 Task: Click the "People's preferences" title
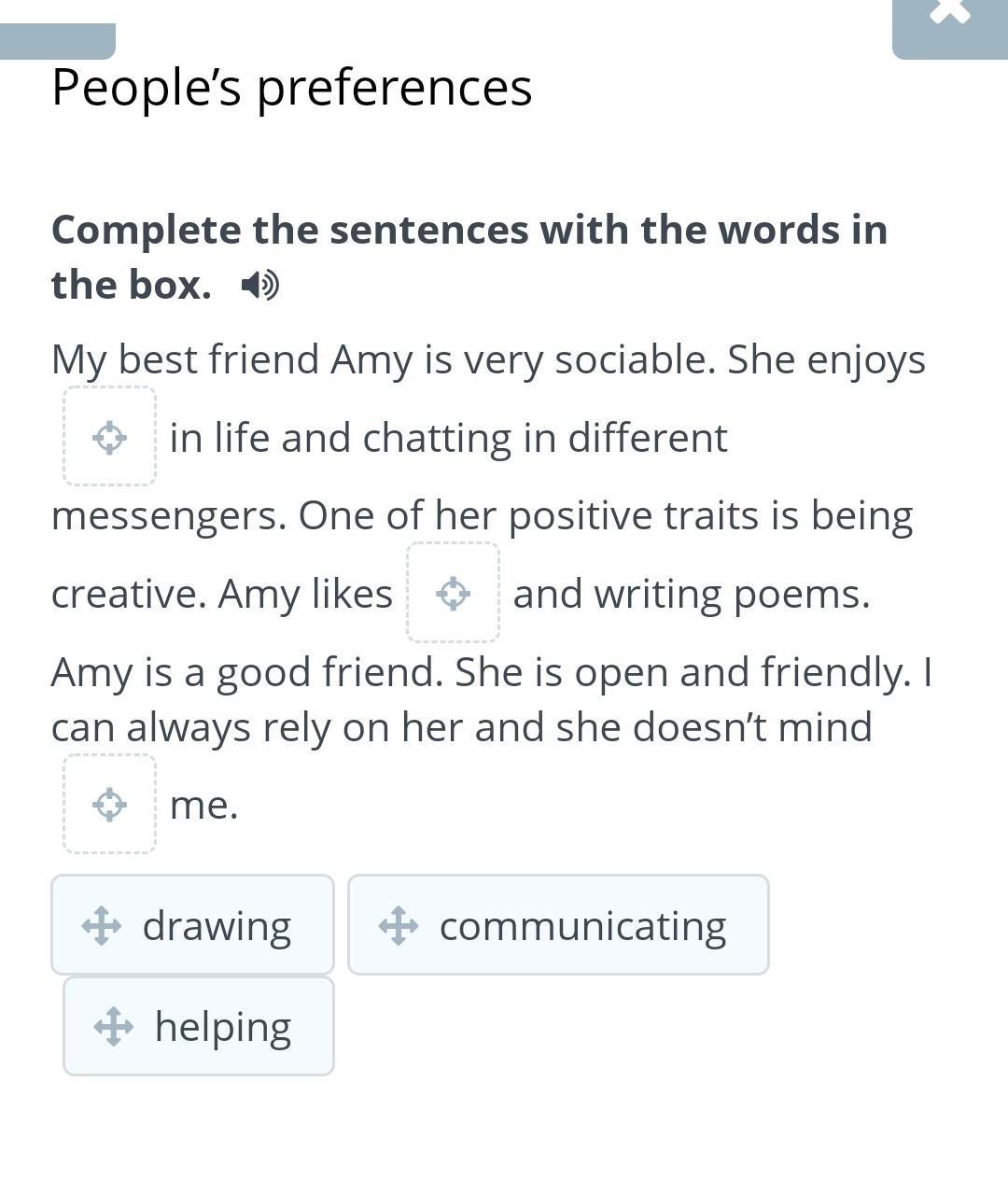tap(291, 88)
